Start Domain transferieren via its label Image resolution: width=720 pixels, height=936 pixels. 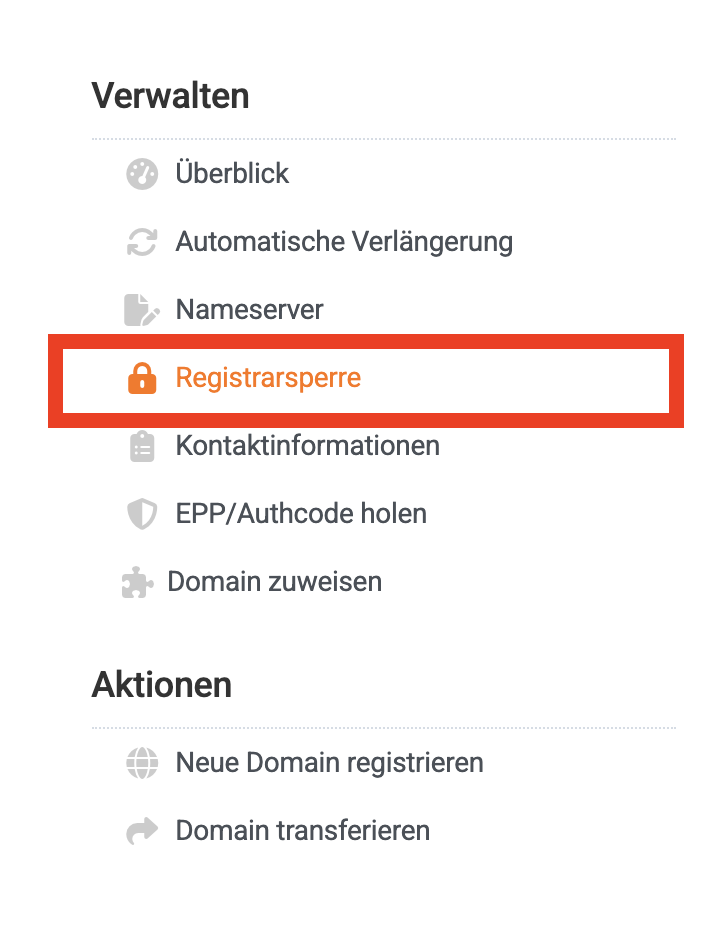[x=302, y=831]
